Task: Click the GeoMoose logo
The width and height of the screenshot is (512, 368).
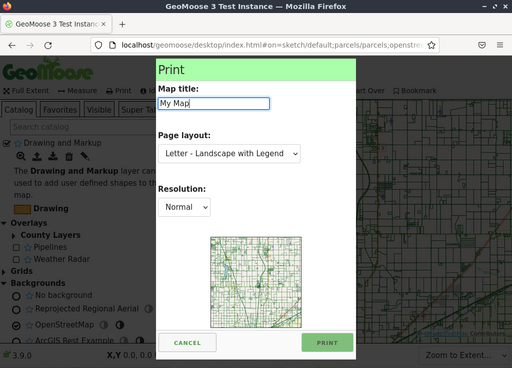Action: point(48,70)
